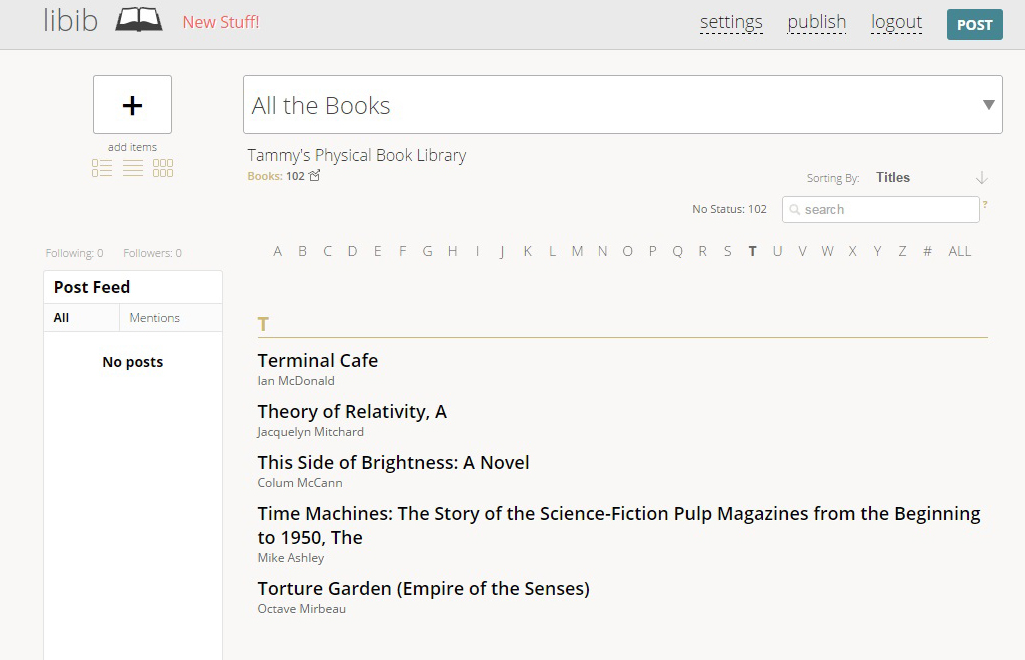Reverse sort order with the down arrow
The width and height of the screenshot is (1025, 660).
click(982, 178)
